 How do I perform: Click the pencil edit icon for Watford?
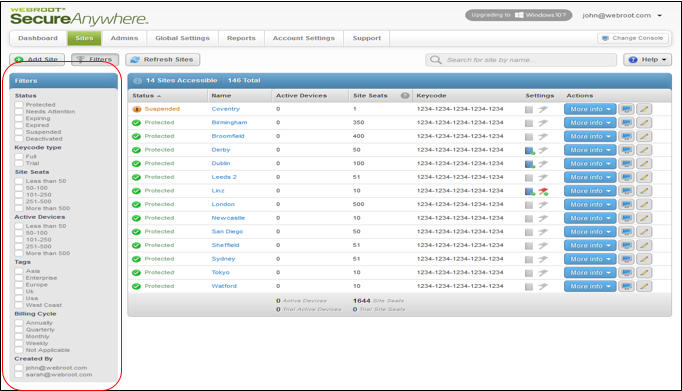(x=644, y=286)
